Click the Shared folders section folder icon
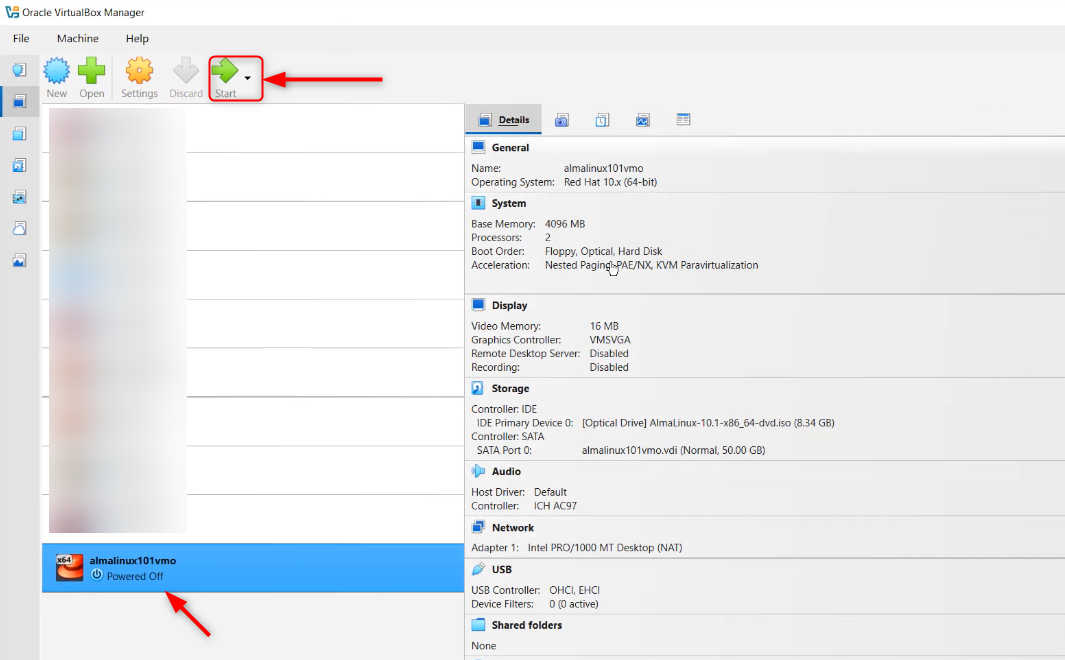 478,625
